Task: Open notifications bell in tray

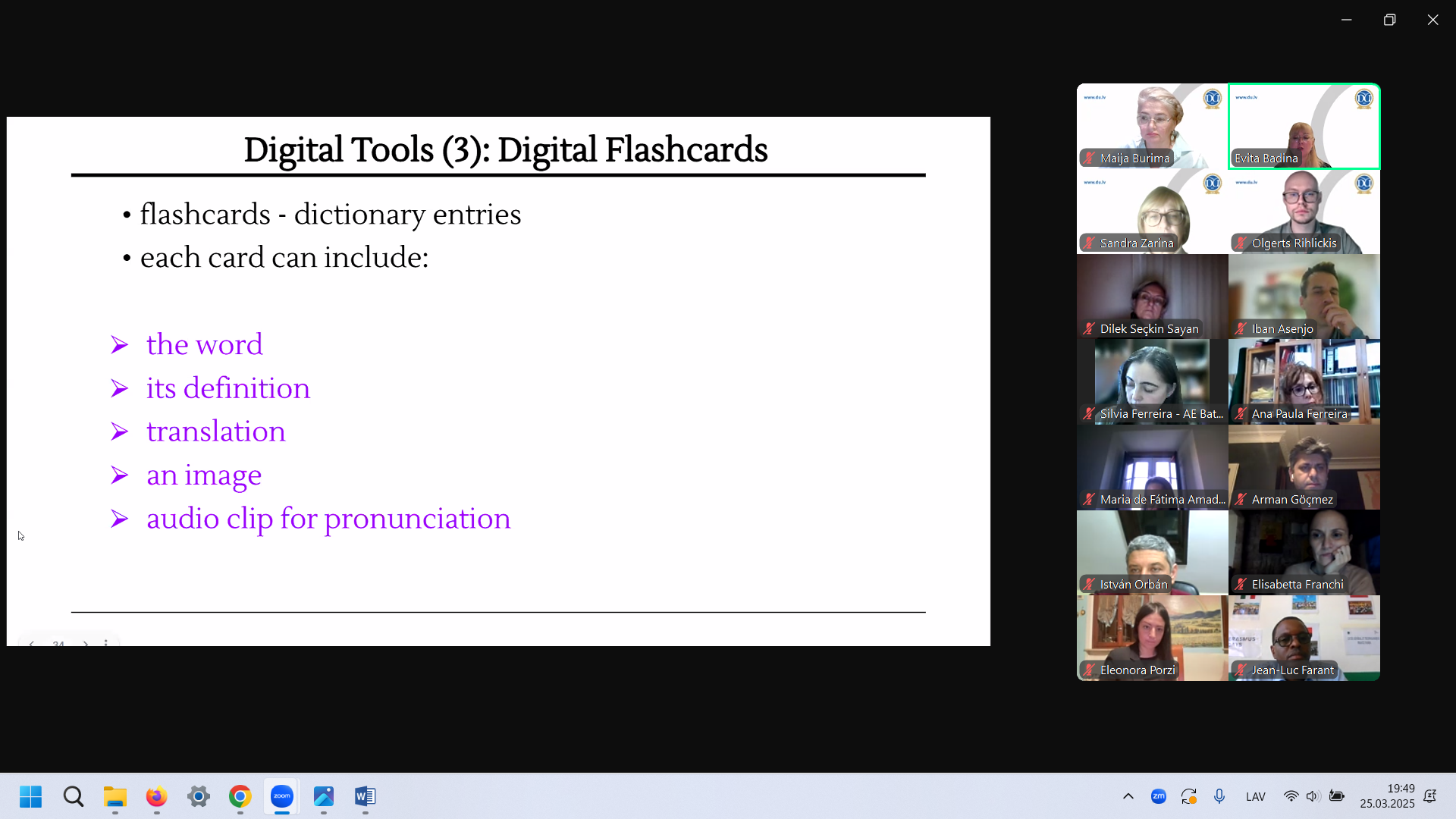Action: 1429,796
